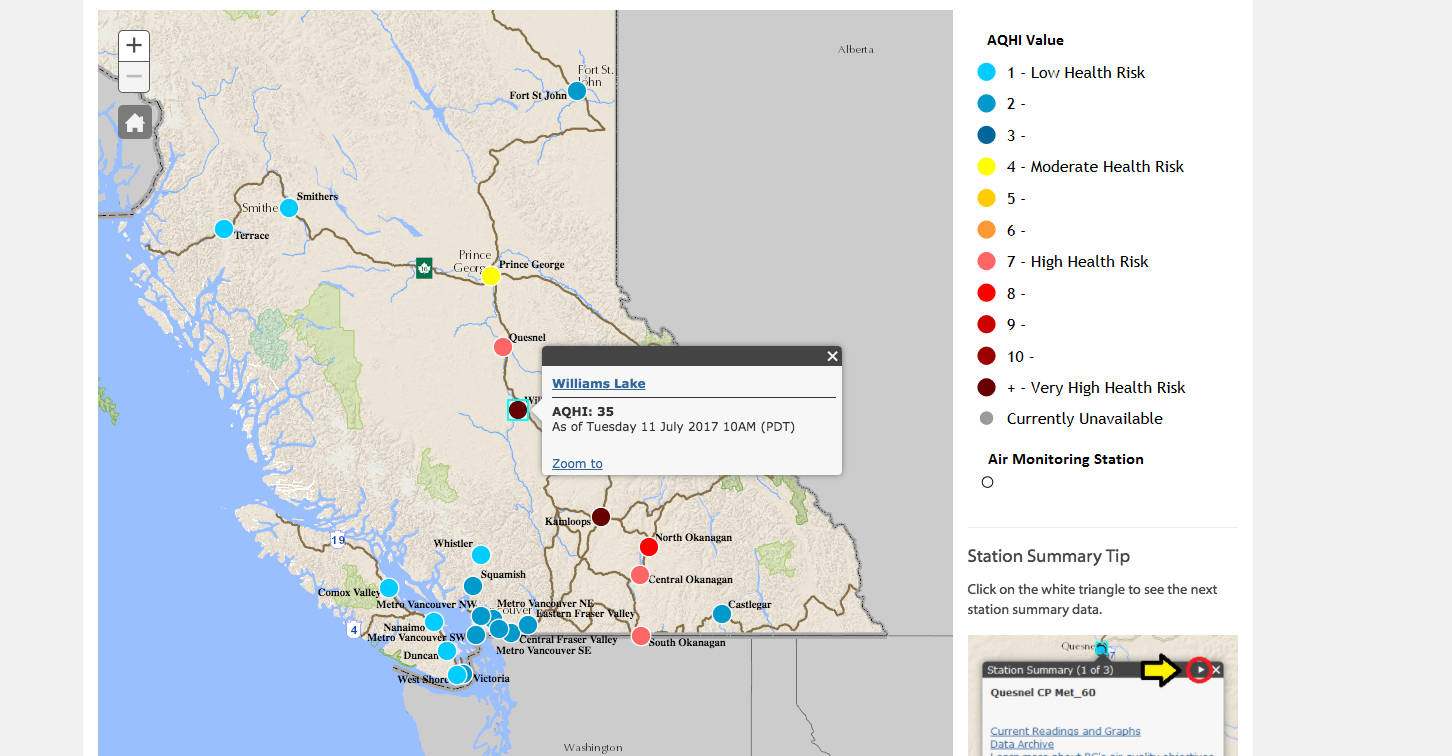1452x756 pixels.
Task: Click the Highway 16 shield icon
Action: coord(424,268)
